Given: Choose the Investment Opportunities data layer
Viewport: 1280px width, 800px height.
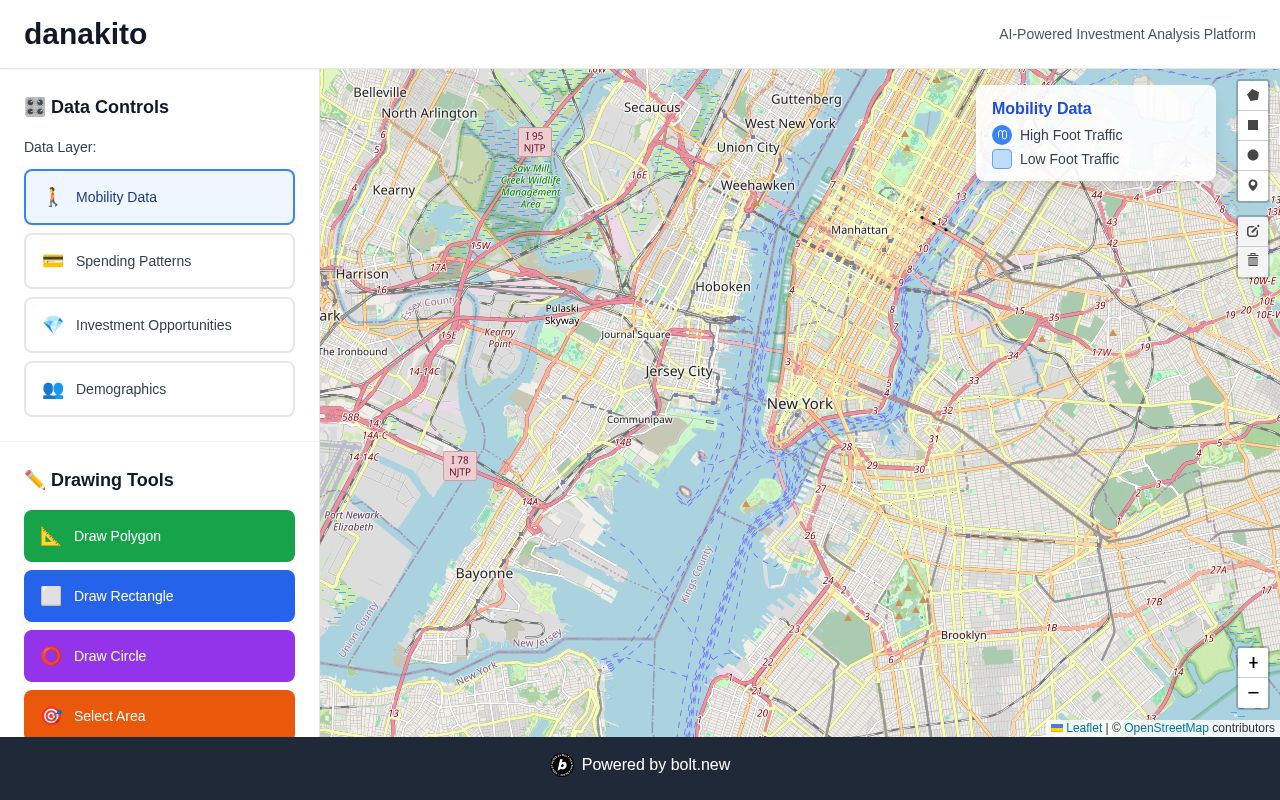Looking at the screenshot, I should coord(160,325).
